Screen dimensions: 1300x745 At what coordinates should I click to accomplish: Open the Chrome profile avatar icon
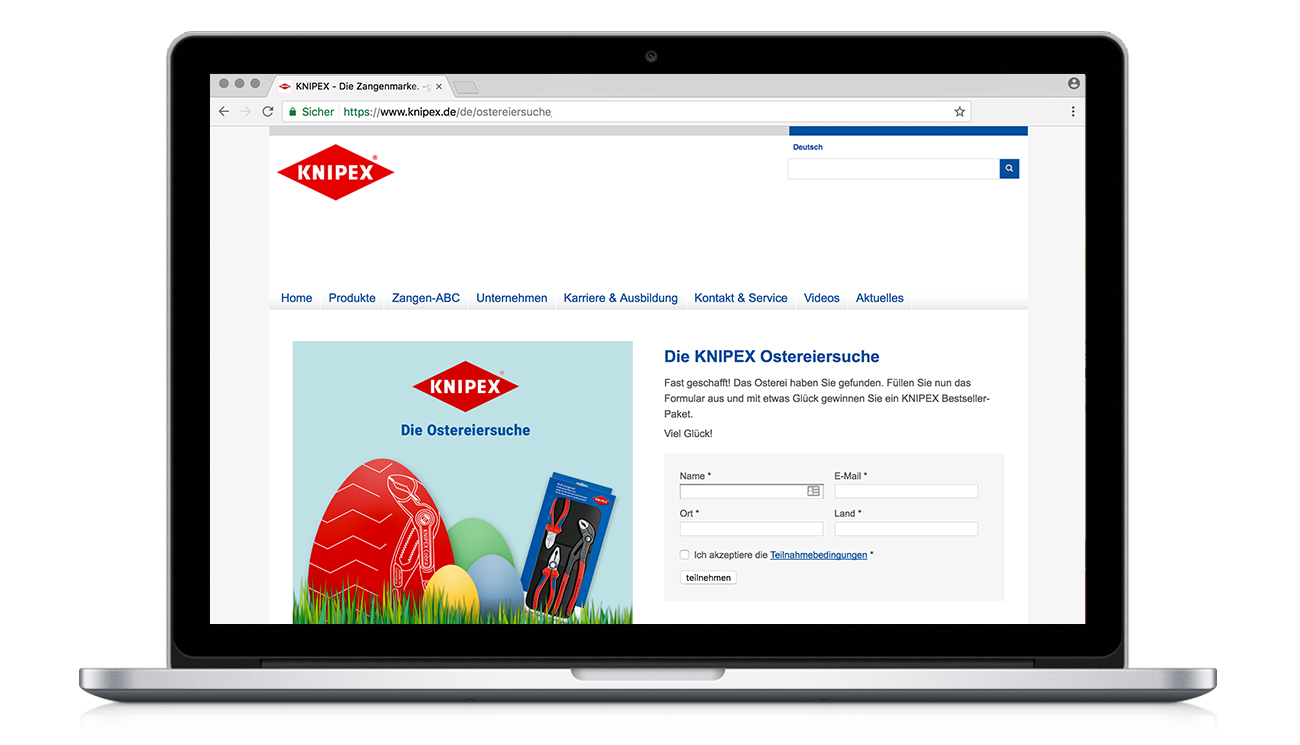point(1074,84)
